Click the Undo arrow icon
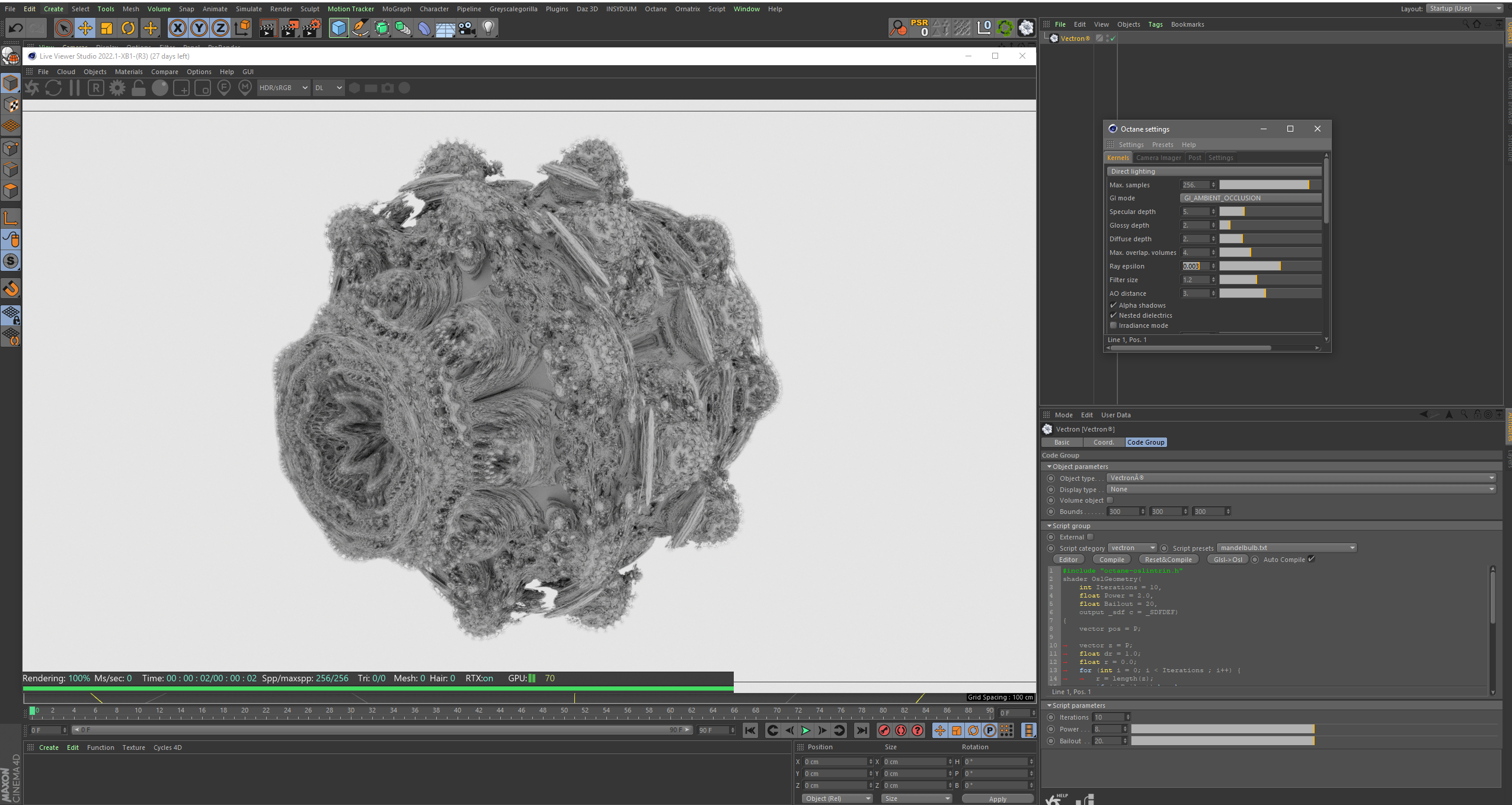 [16, 28]
